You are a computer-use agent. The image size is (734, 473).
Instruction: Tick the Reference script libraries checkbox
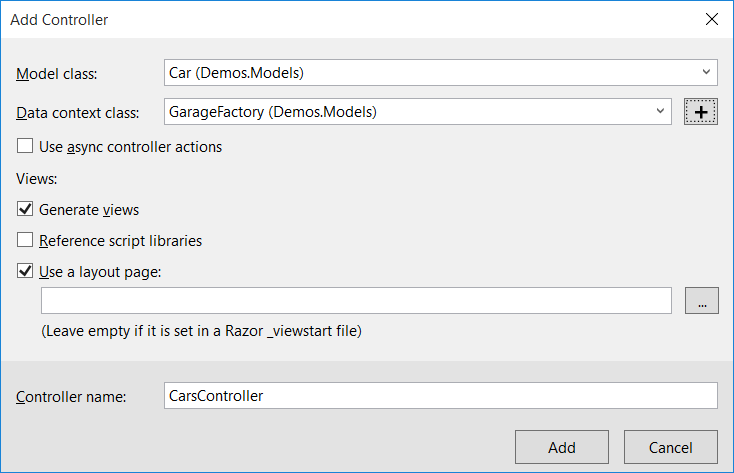click(25, 241)
